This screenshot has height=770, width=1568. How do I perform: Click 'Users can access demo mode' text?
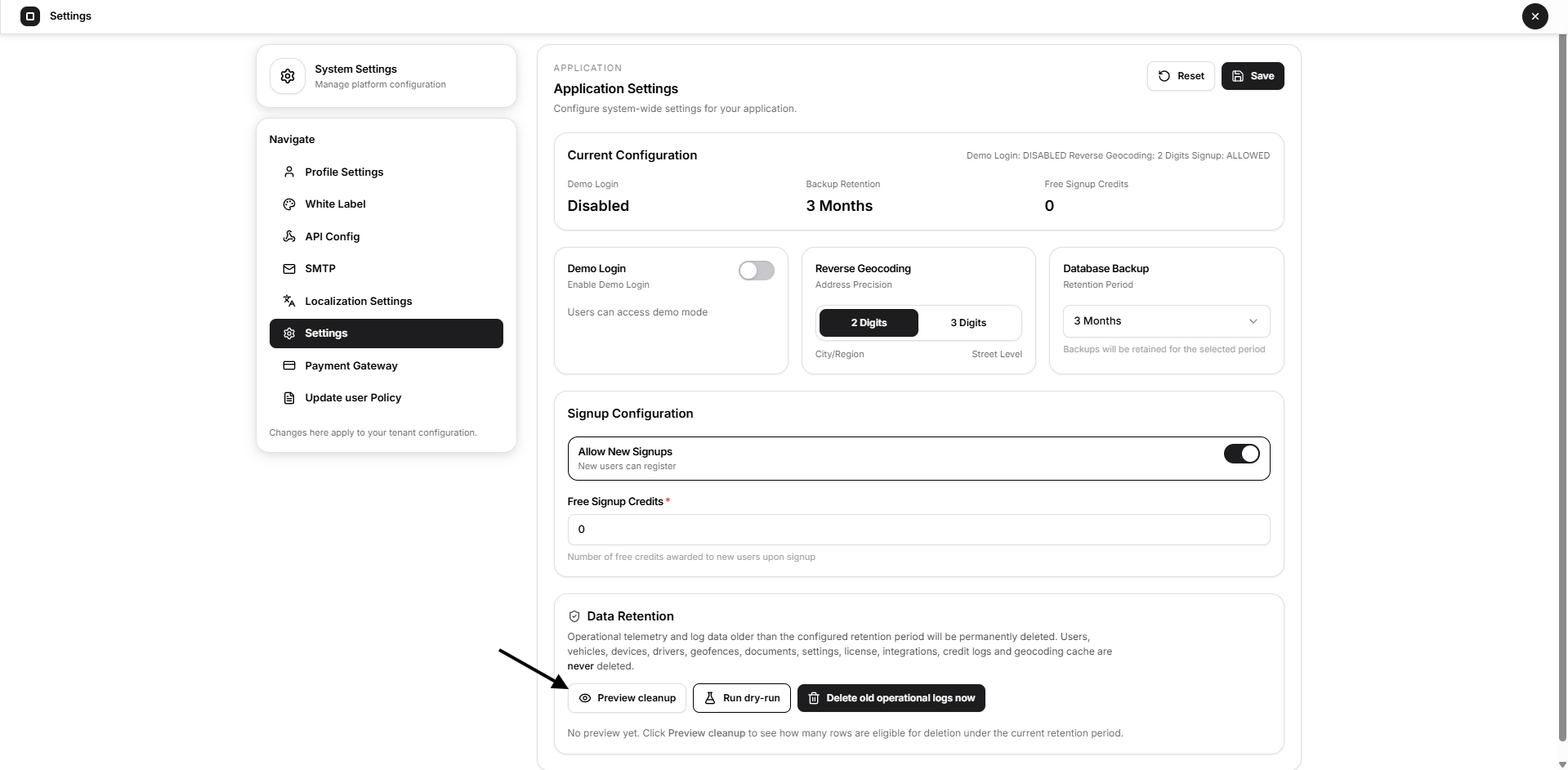click(x=637, y=312)
